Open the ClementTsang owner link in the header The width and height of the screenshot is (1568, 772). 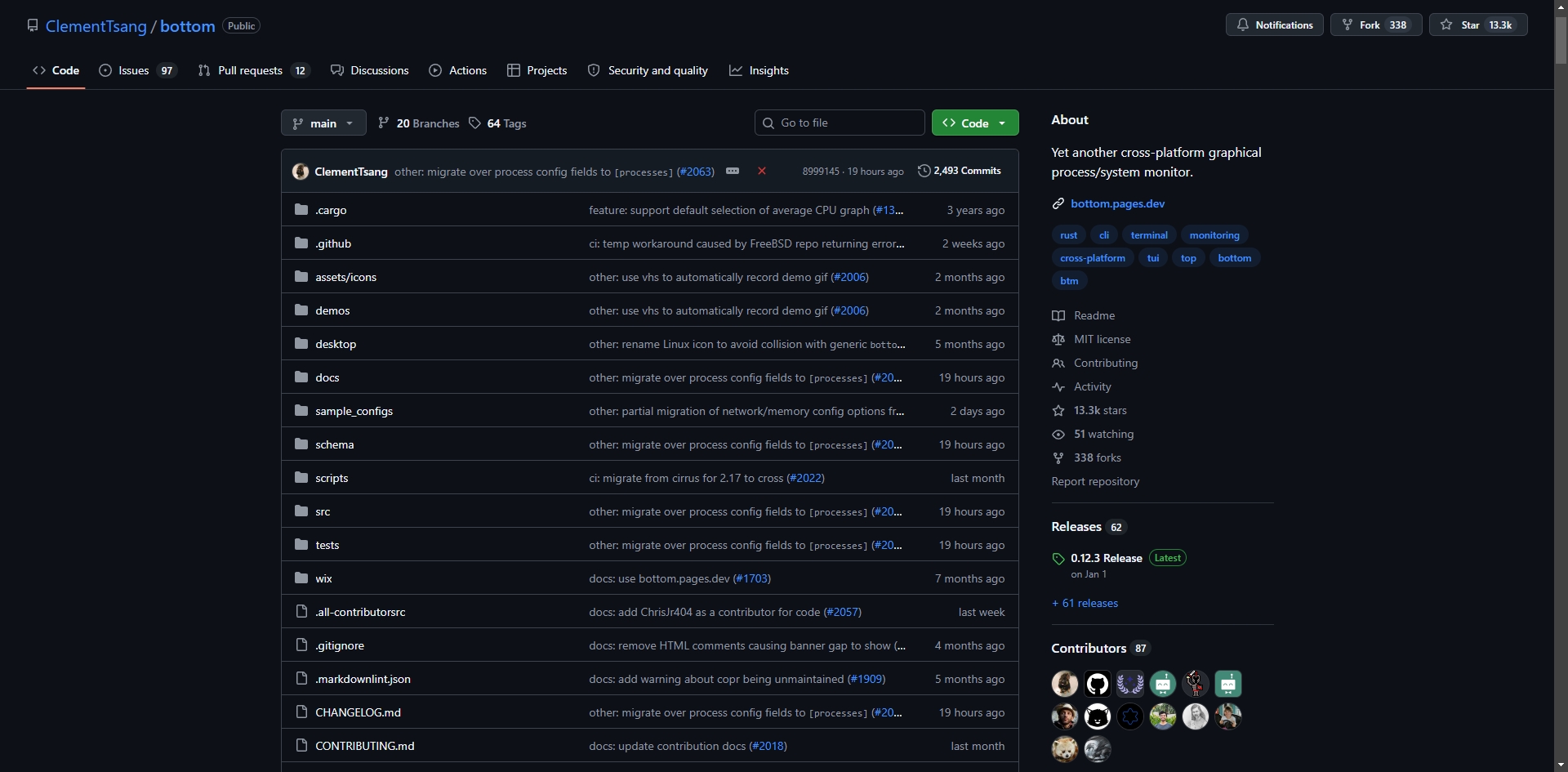(96, 26)
